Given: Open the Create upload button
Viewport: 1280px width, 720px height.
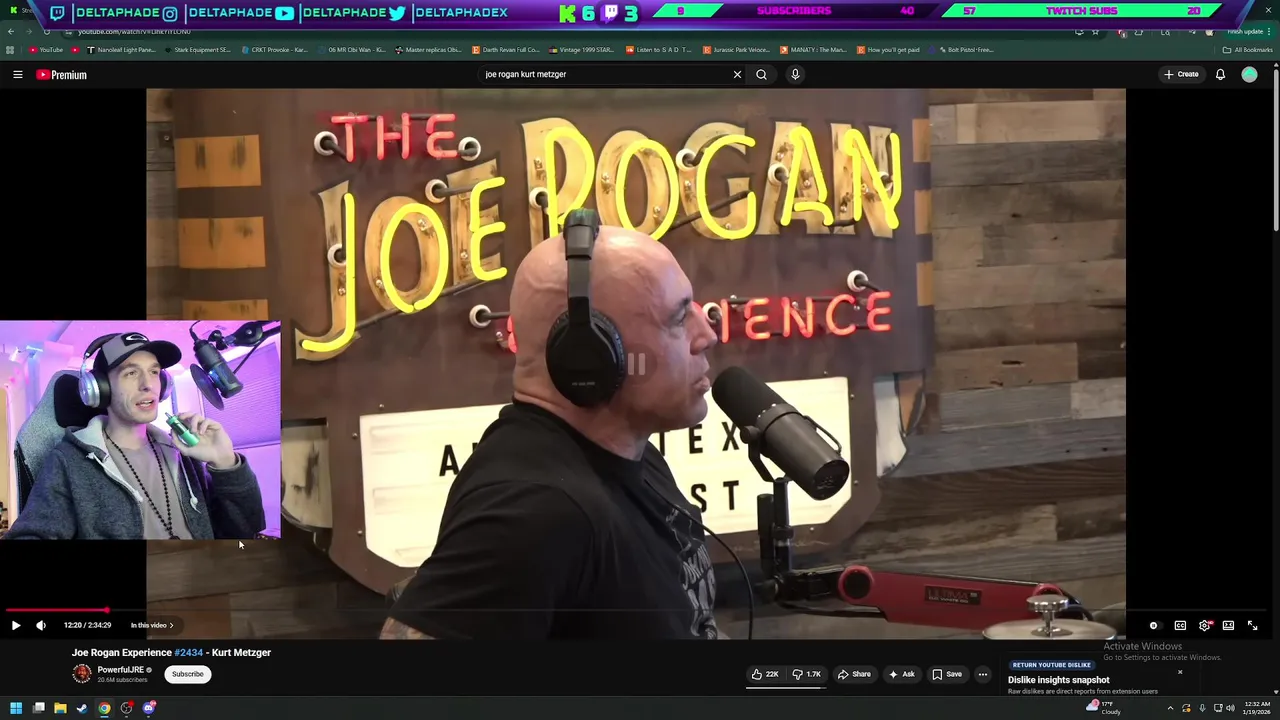Looking at the screenshot, I should (x=1181, y=74).
